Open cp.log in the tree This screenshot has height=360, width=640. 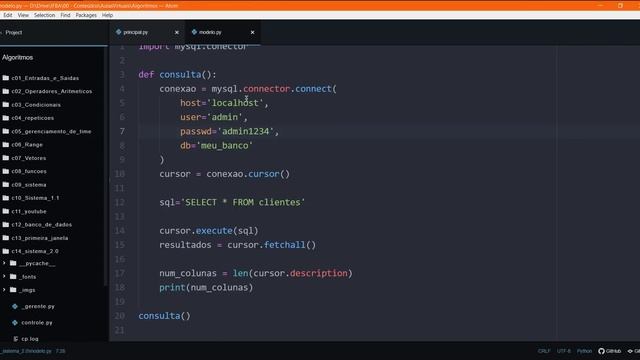(30, 339)
